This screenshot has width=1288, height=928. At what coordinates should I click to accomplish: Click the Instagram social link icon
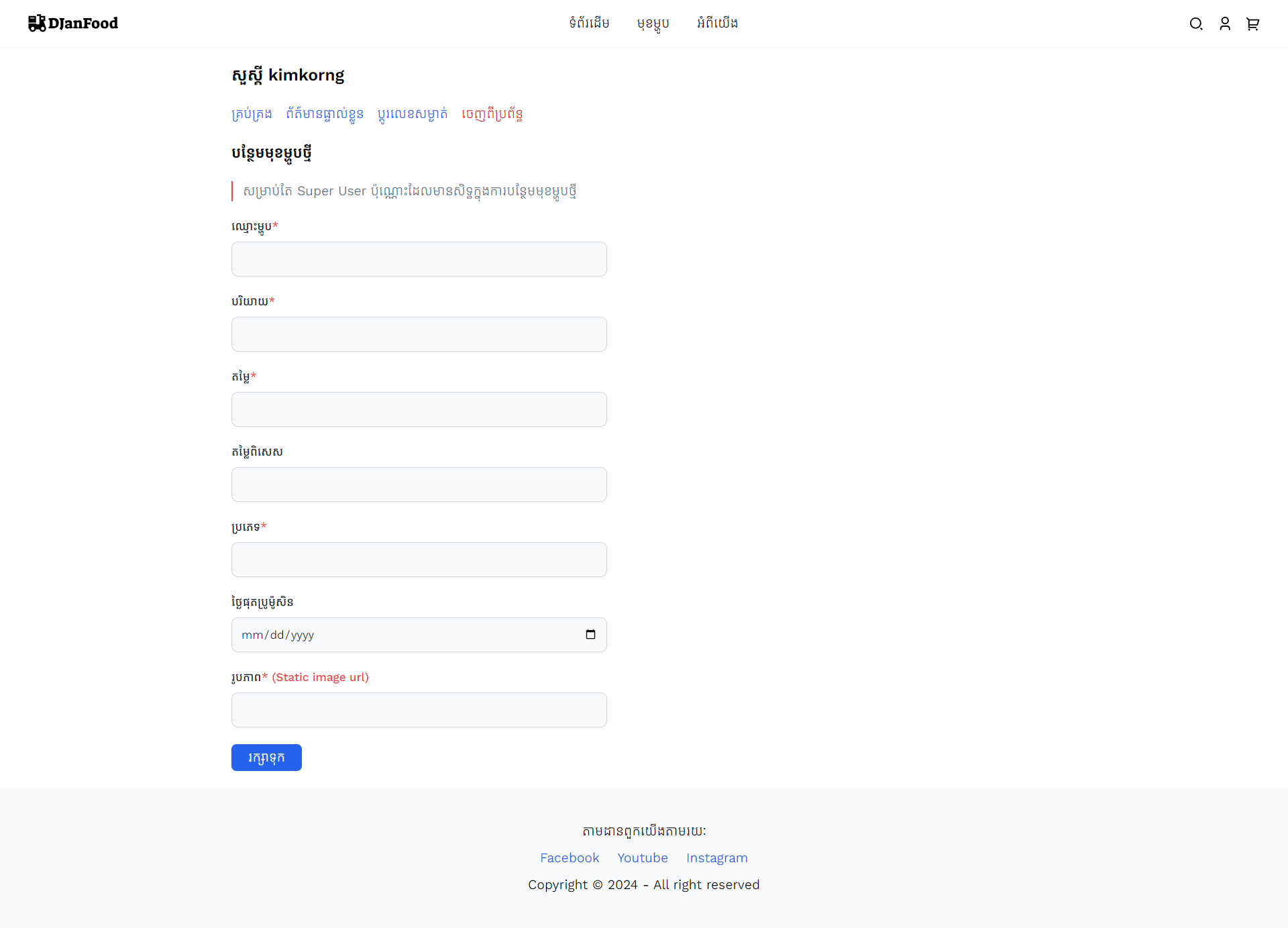(716, 858)
